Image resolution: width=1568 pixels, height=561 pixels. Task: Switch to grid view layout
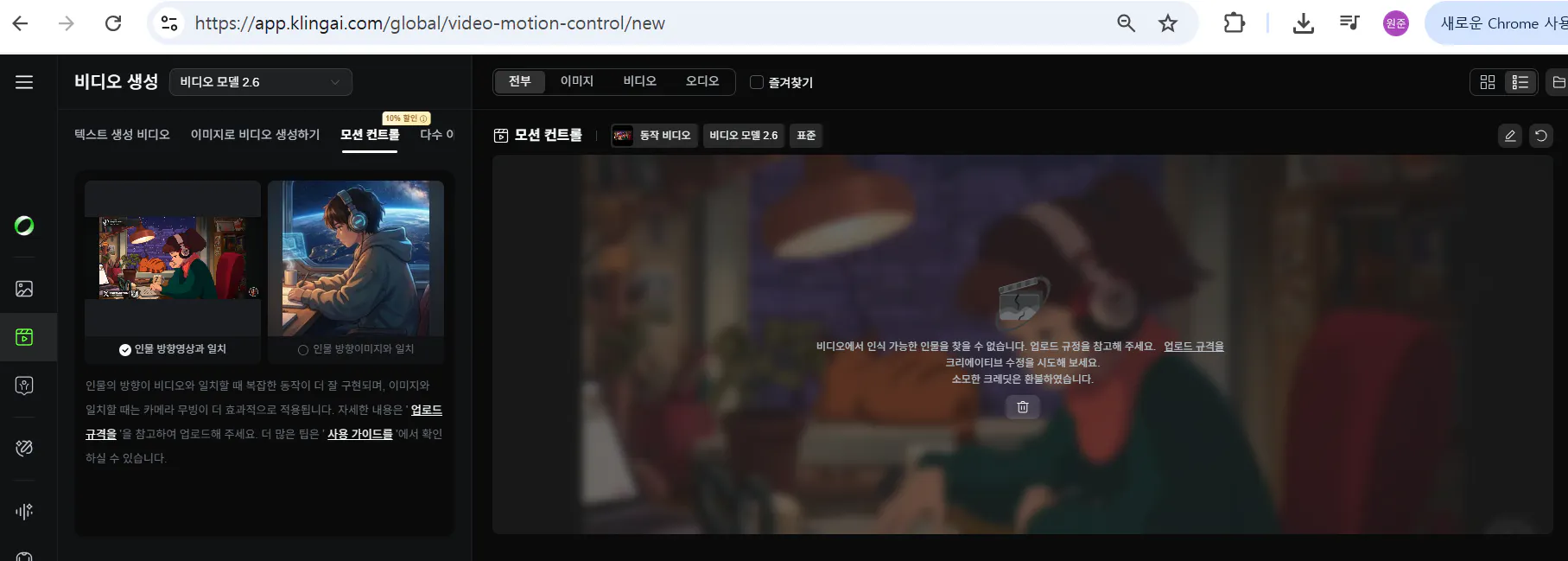1488,82
